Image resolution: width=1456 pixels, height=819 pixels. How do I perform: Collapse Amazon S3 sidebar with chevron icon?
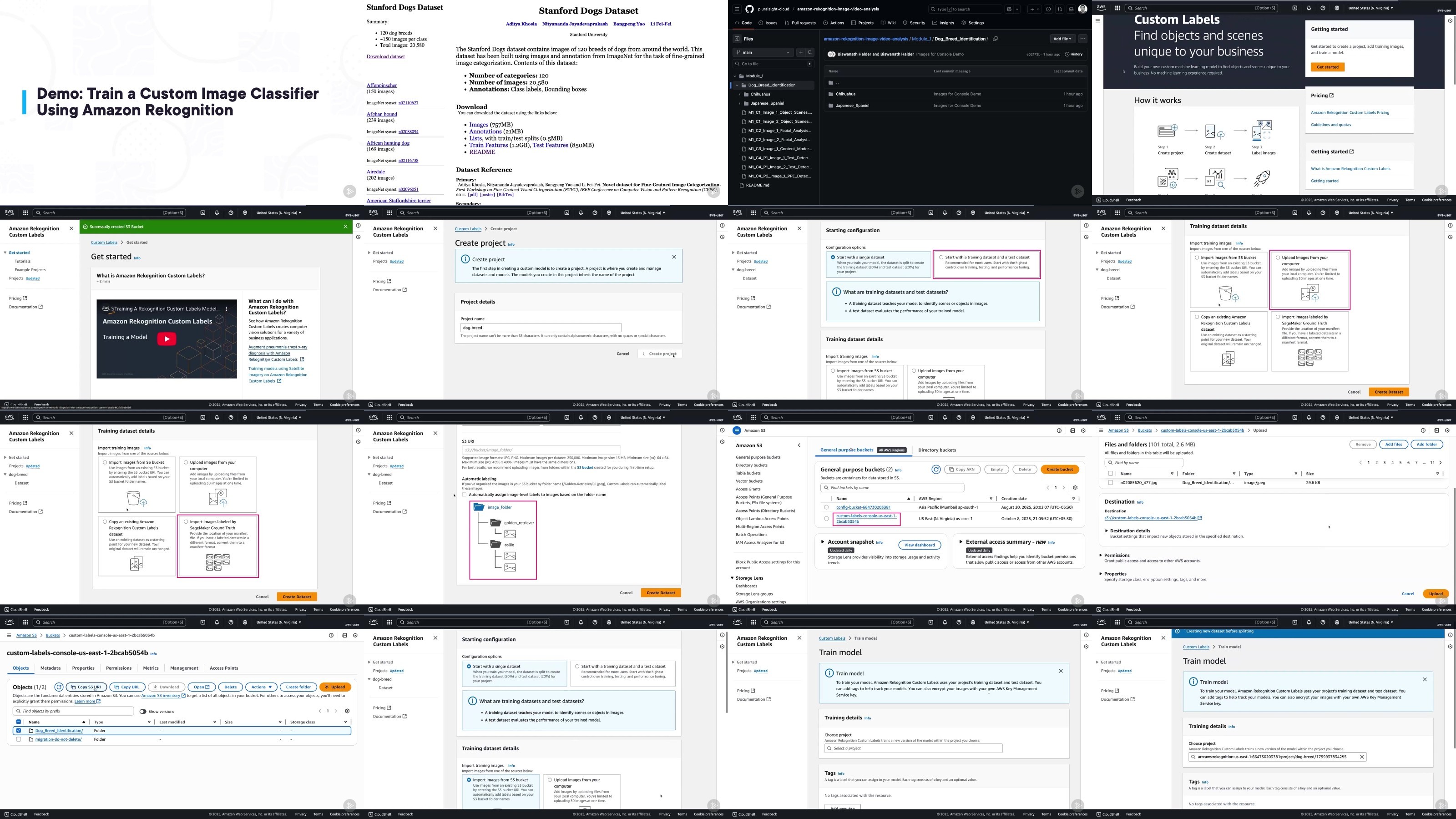pos(799,445)
